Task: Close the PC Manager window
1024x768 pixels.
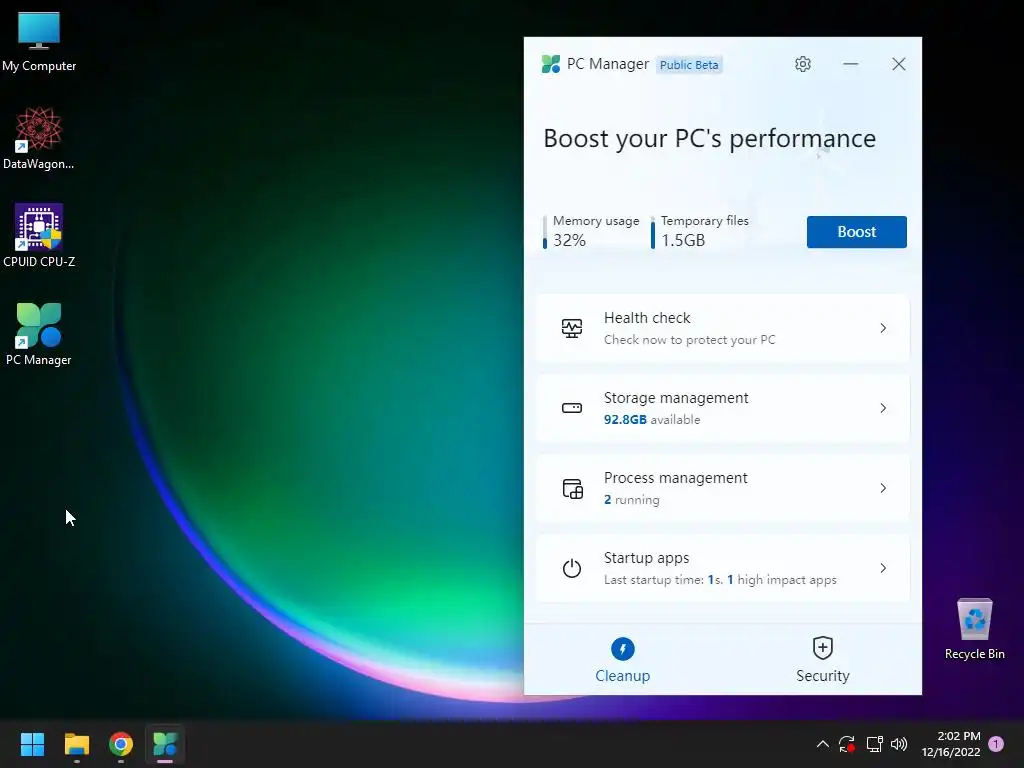Action: click(899, 64)
